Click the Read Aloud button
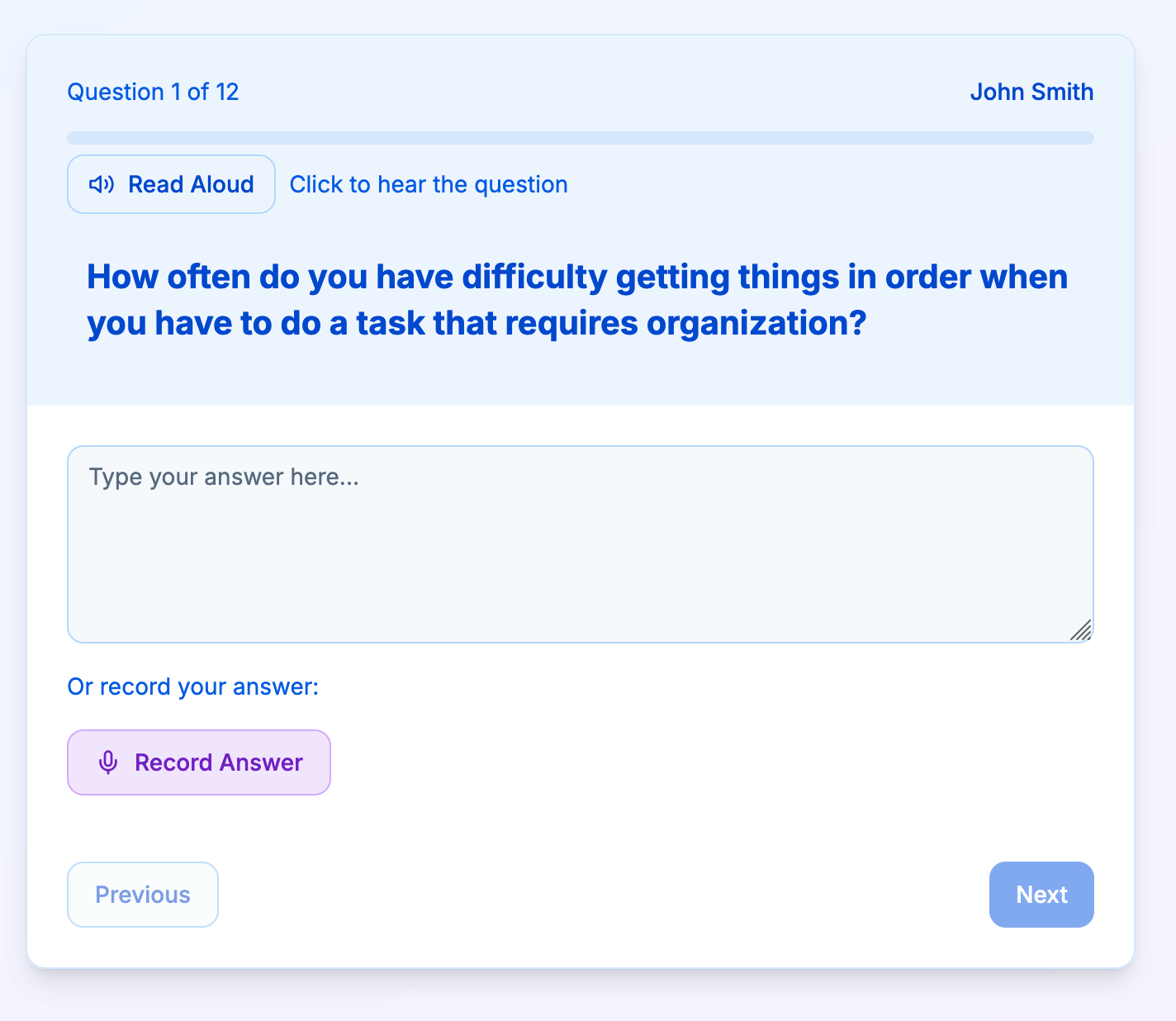The width and height of the screenshot is (1176, 1021). [171, 184]
